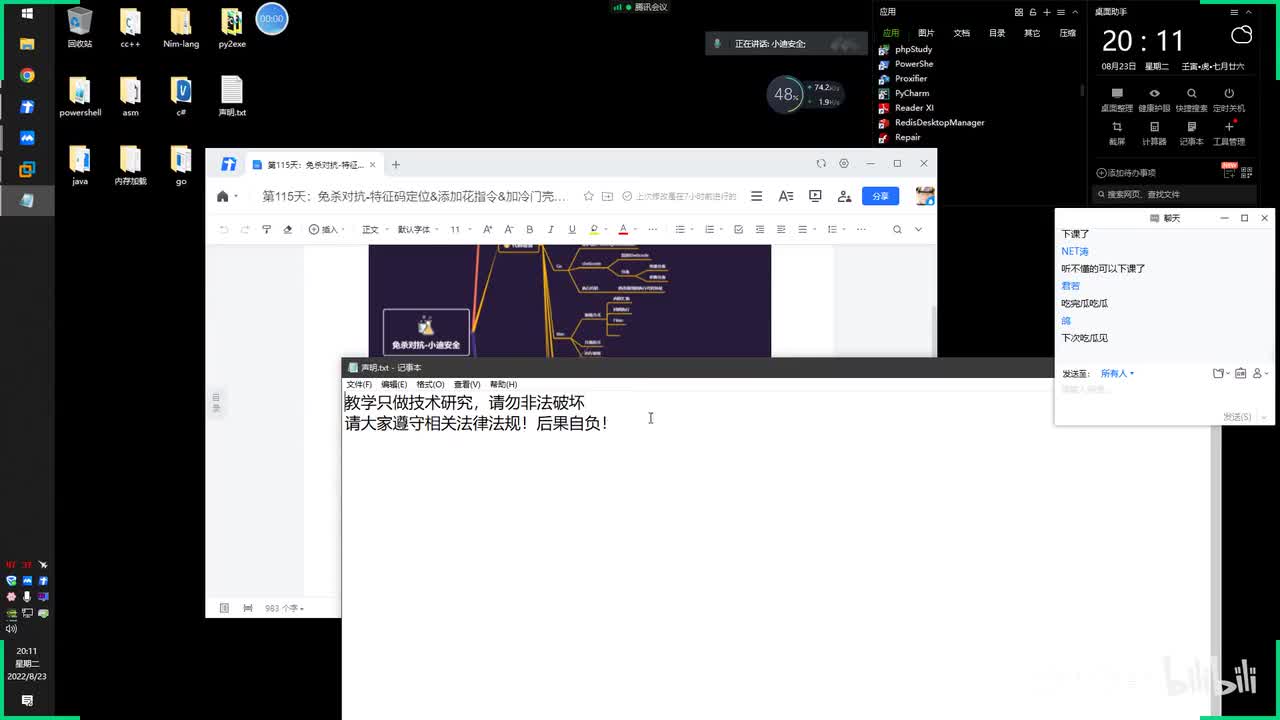Open settings gear in docs title bar
The image size is (1280, 720).
844,164
